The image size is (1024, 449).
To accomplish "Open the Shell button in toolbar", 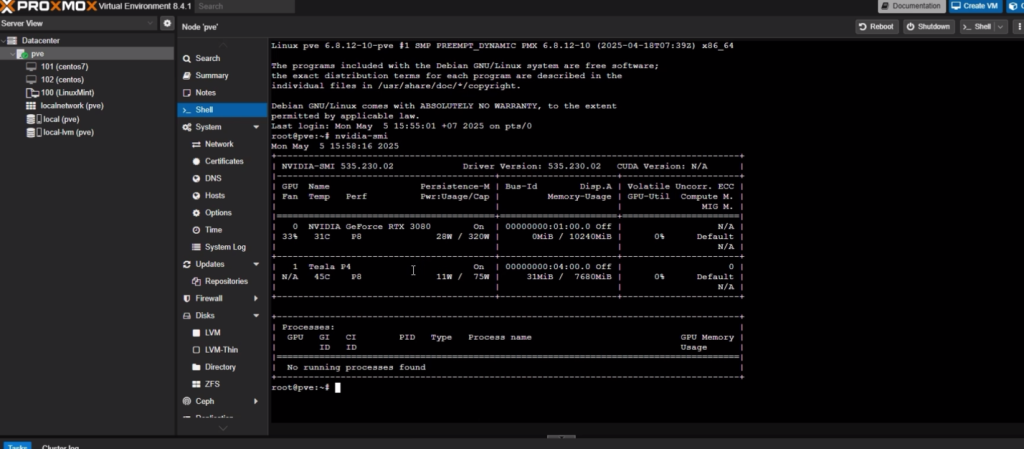I will pos(976,27).
